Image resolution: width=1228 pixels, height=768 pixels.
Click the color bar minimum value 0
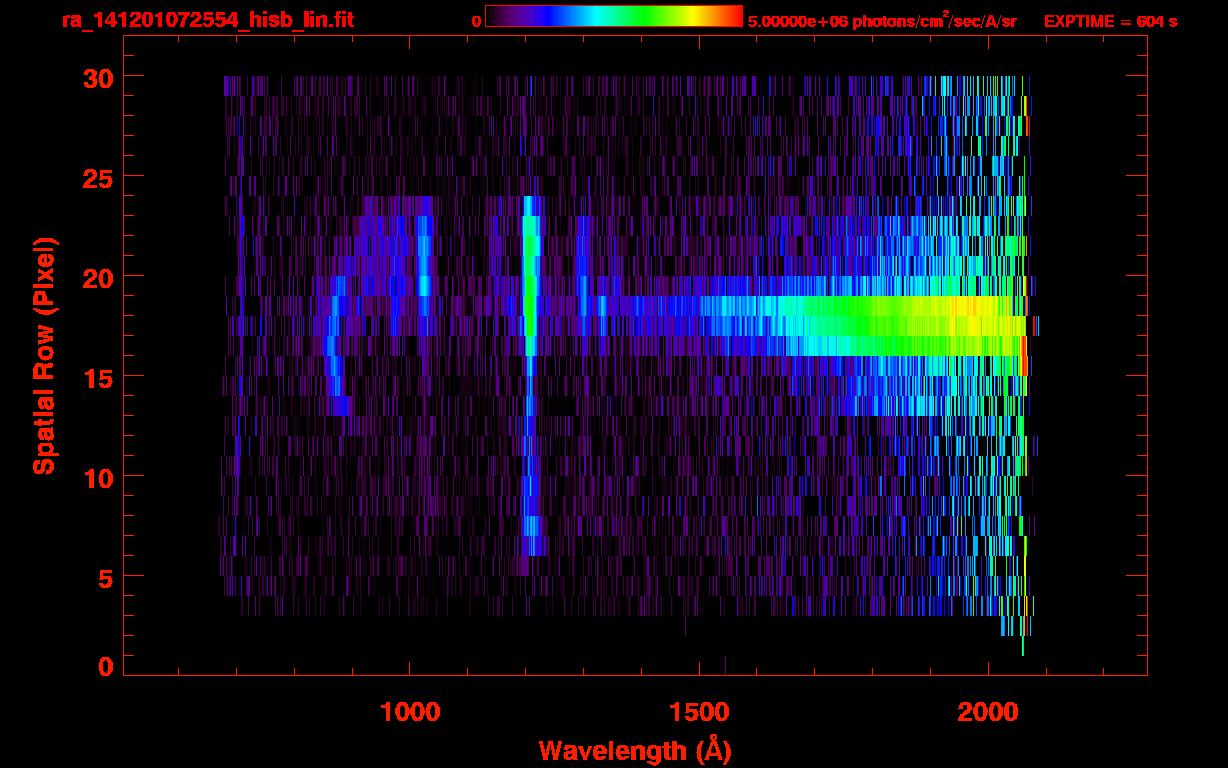pos(476,21)
